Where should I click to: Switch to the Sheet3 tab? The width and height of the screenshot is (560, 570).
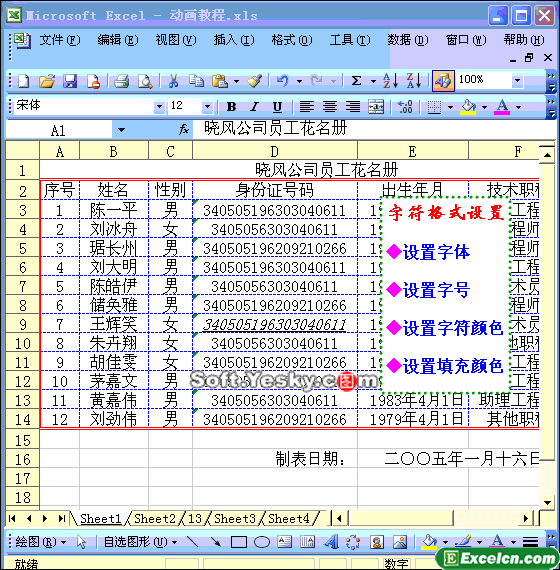tap(235, 519)
